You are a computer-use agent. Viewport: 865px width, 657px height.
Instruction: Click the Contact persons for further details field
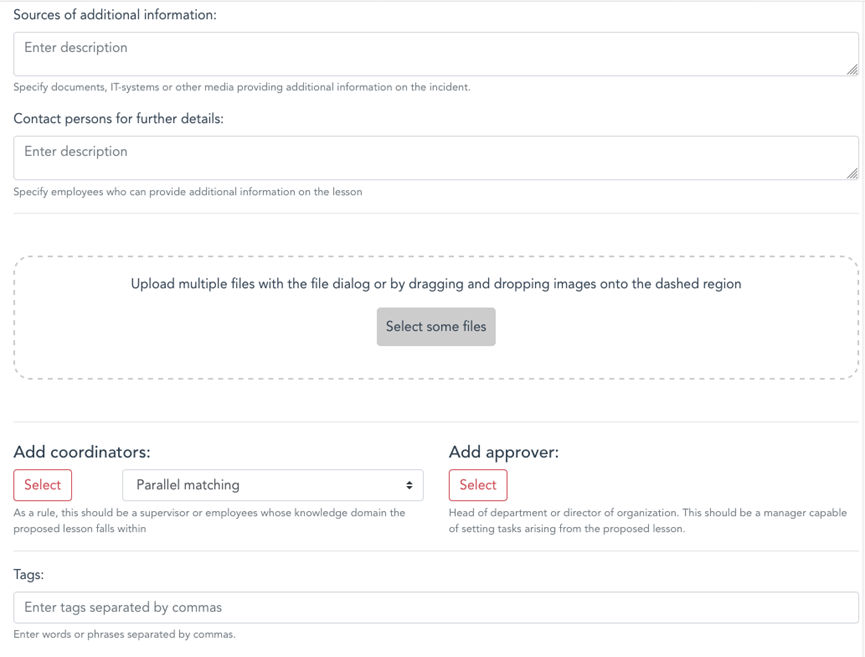tap(436, 158)
